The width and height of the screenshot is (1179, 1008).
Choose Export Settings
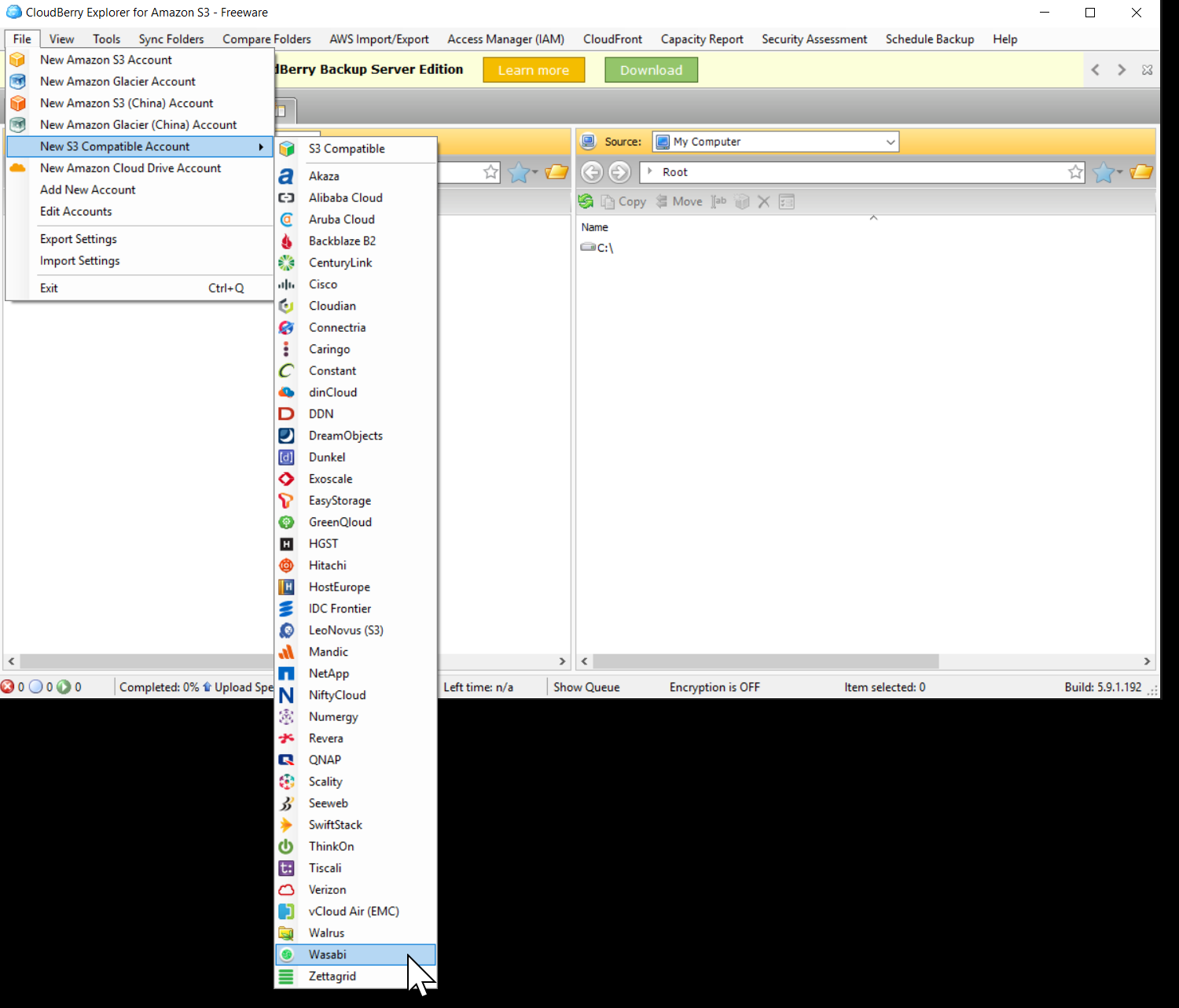tap(79, 239)
